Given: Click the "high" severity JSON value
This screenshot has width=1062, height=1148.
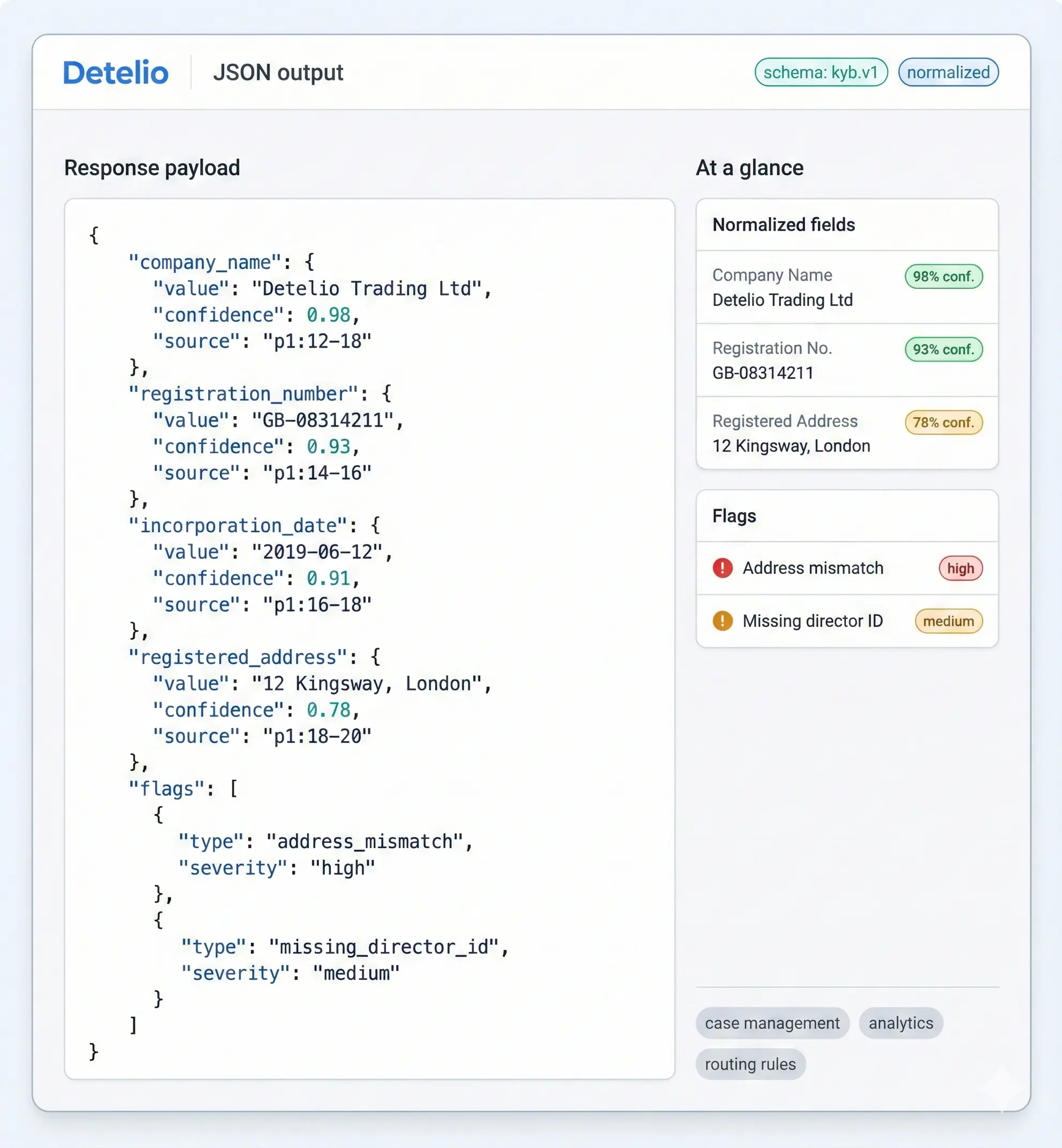Looking at the screenshot, I should [x=343, y=868].
